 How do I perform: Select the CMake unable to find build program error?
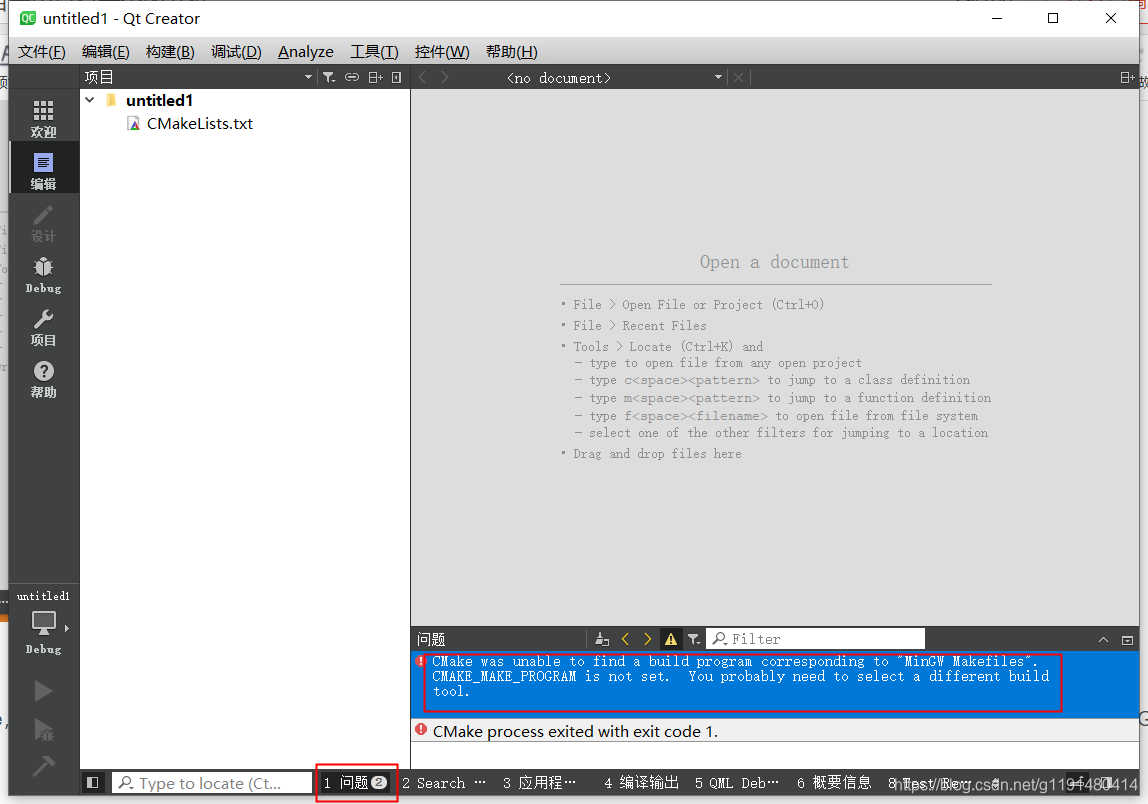tap(775, 684)
